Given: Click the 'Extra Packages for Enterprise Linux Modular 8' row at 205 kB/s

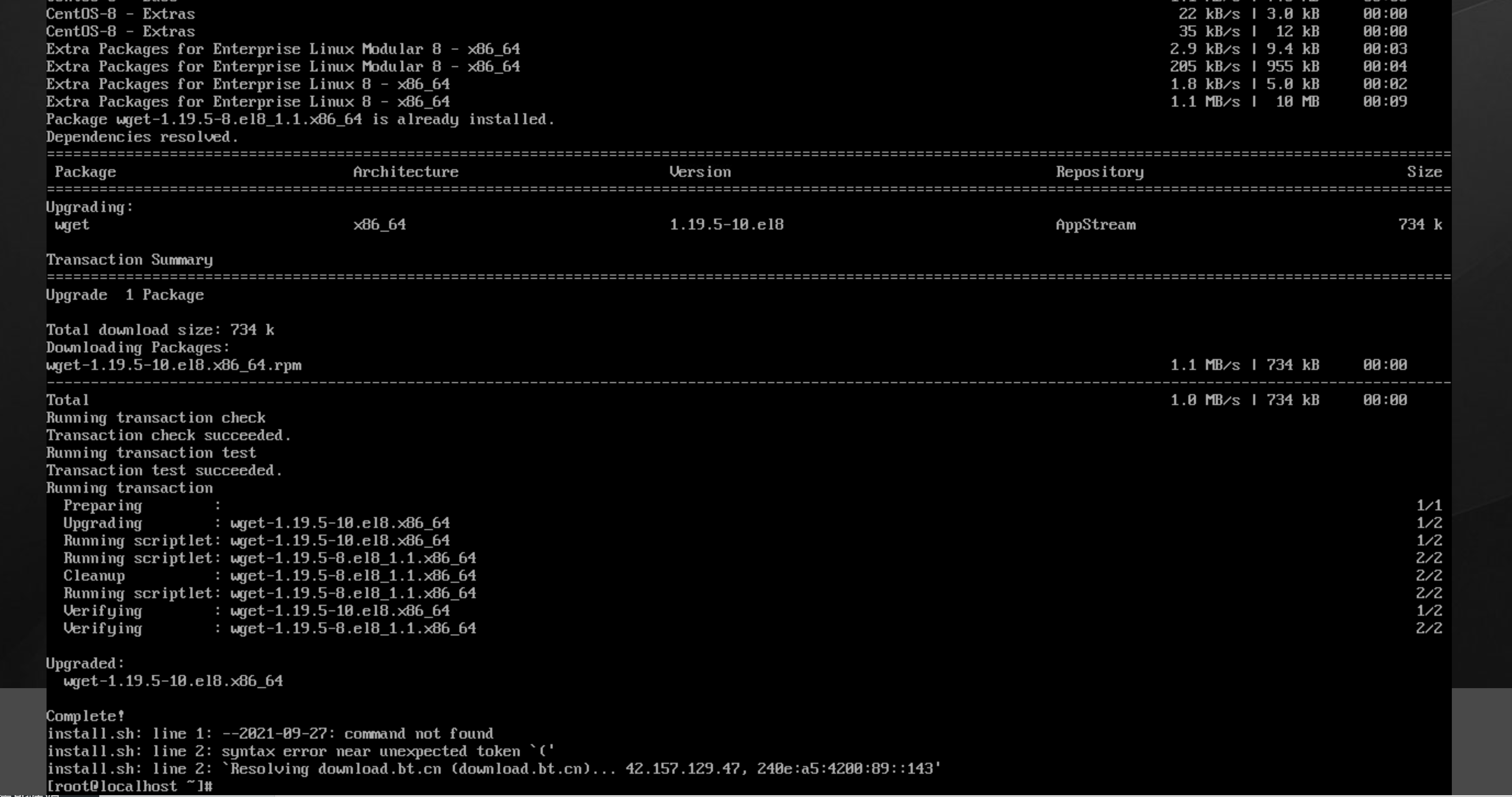Looking at the screenshot, I should coord(727,67).
